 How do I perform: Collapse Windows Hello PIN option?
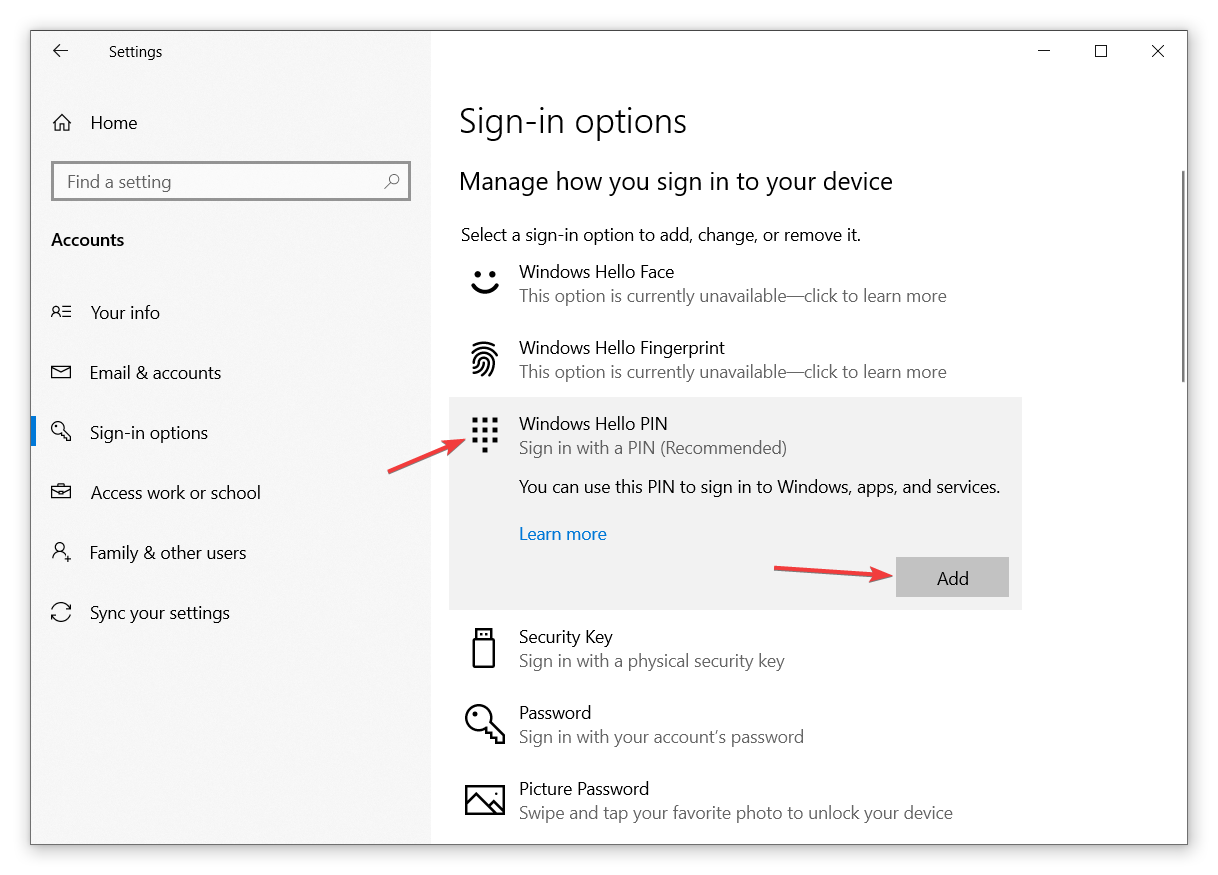pos(735,435)
